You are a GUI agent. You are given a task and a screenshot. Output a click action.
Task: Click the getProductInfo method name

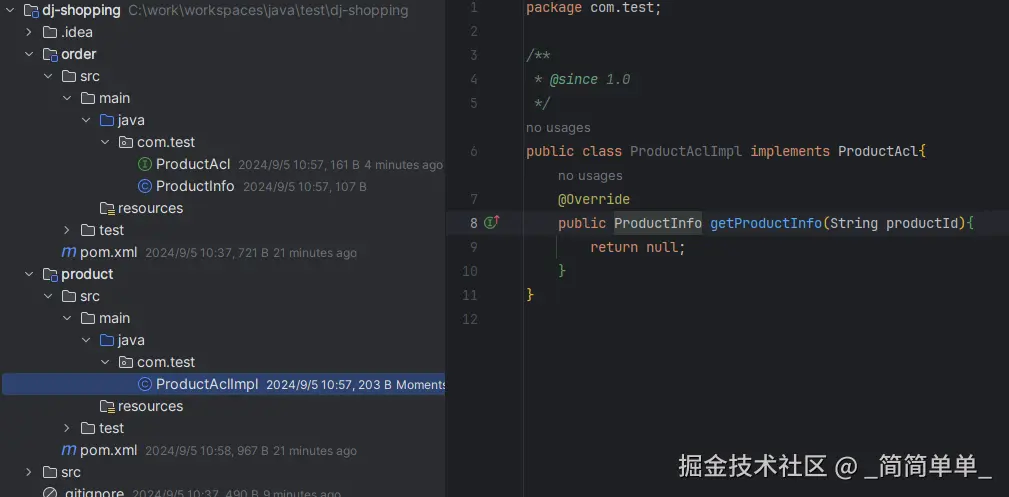click(x=766, y=223)
